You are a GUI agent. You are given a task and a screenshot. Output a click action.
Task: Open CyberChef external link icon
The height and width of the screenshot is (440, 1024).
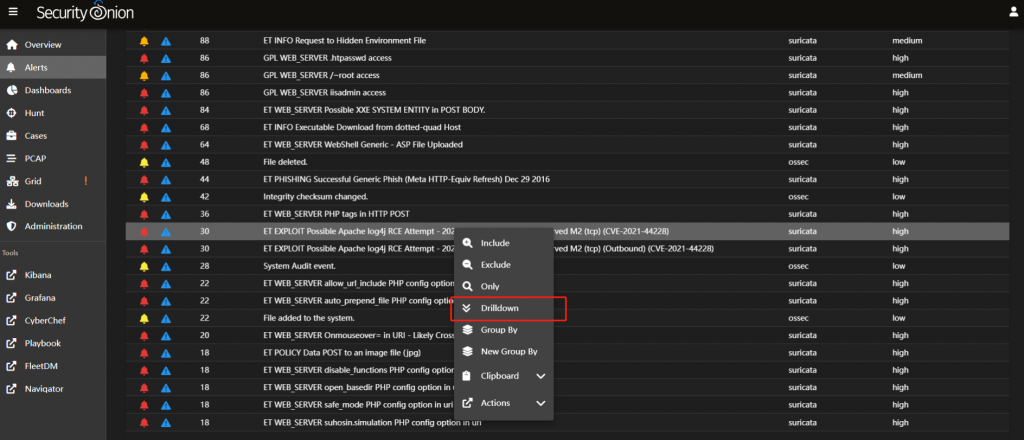pyautogui.click(x=11, y=321)
